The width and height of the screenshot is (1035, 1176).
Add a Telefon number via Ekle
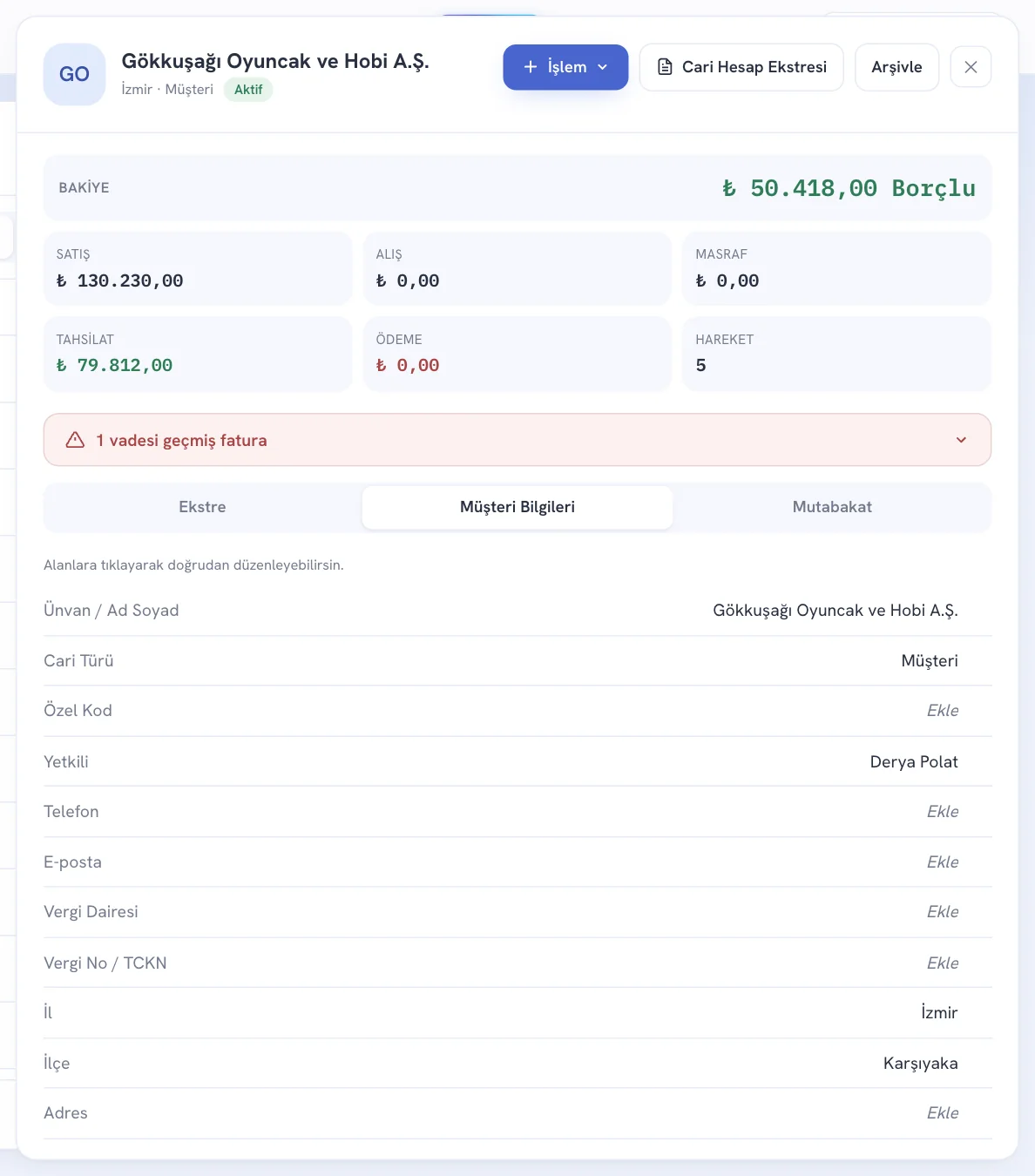943,812
